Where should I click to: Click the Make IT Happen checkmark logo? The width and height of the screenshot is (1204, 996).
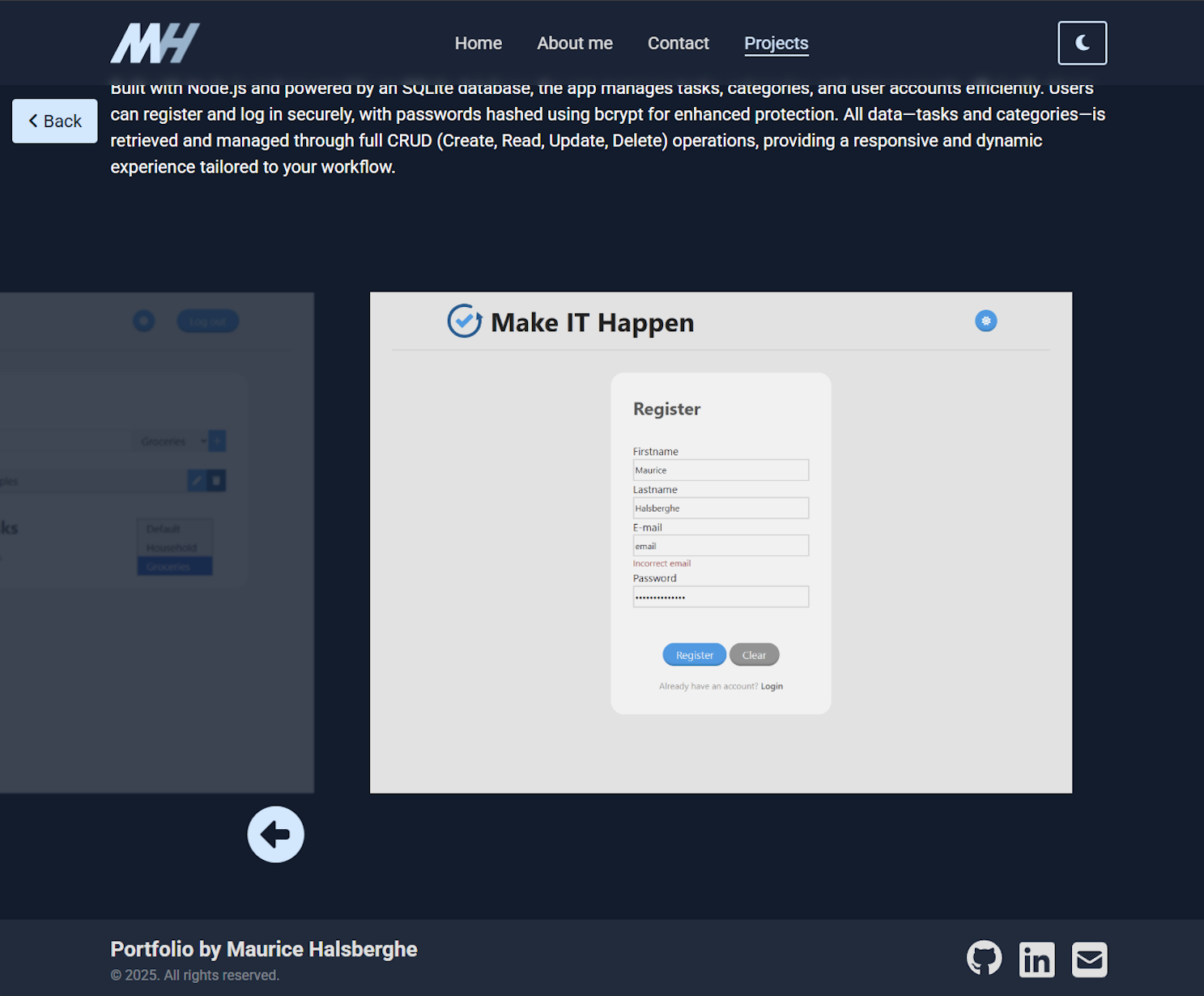pos(465,321)
